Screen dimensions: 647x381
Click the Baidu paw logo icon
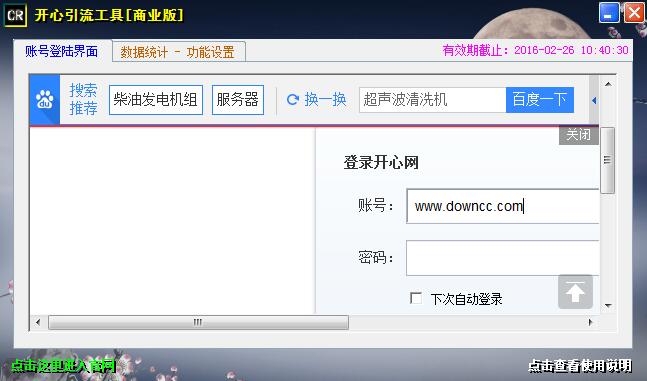[x=45, y=99]
